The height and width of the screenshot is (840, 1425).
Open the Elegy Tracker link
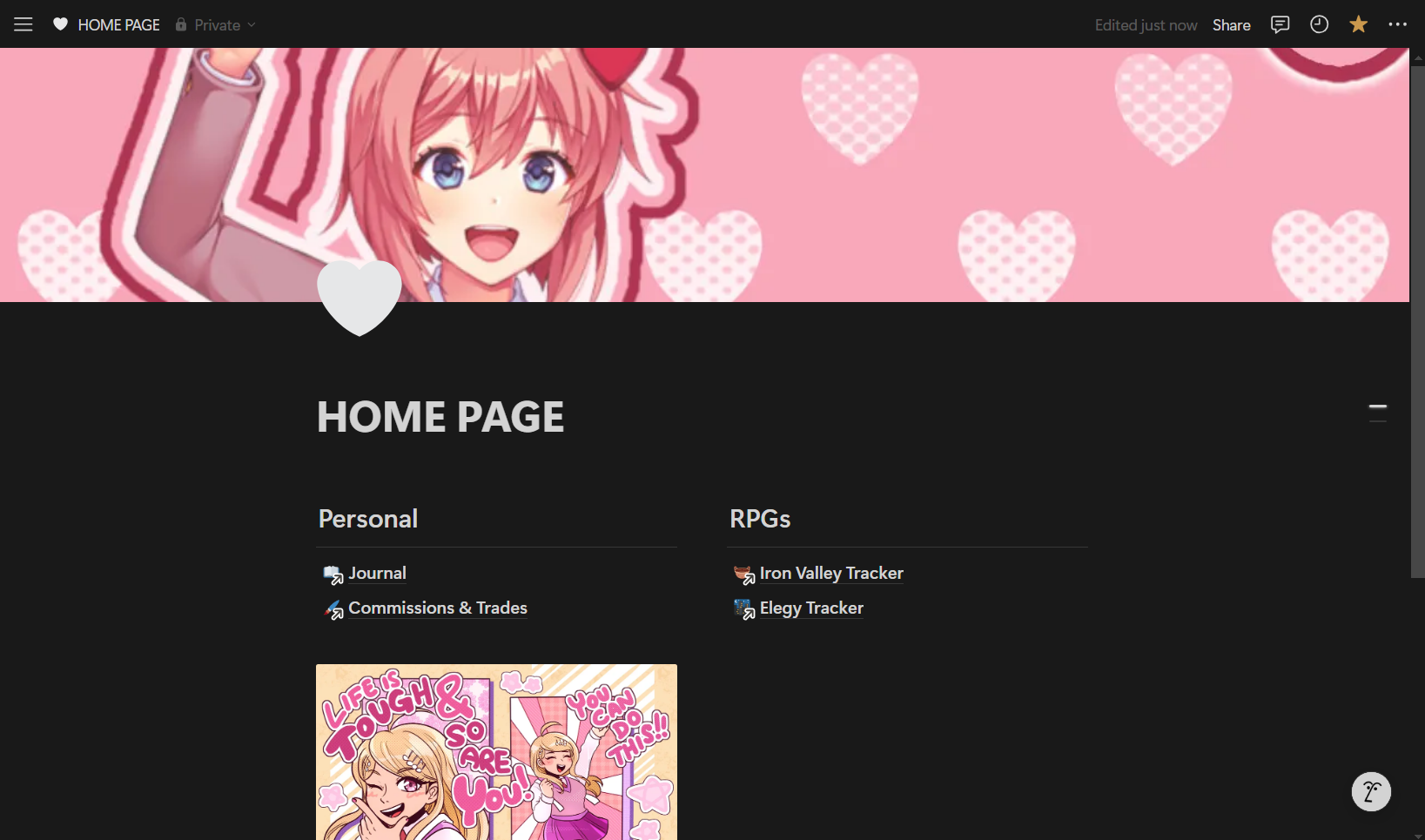click(811, 608)
